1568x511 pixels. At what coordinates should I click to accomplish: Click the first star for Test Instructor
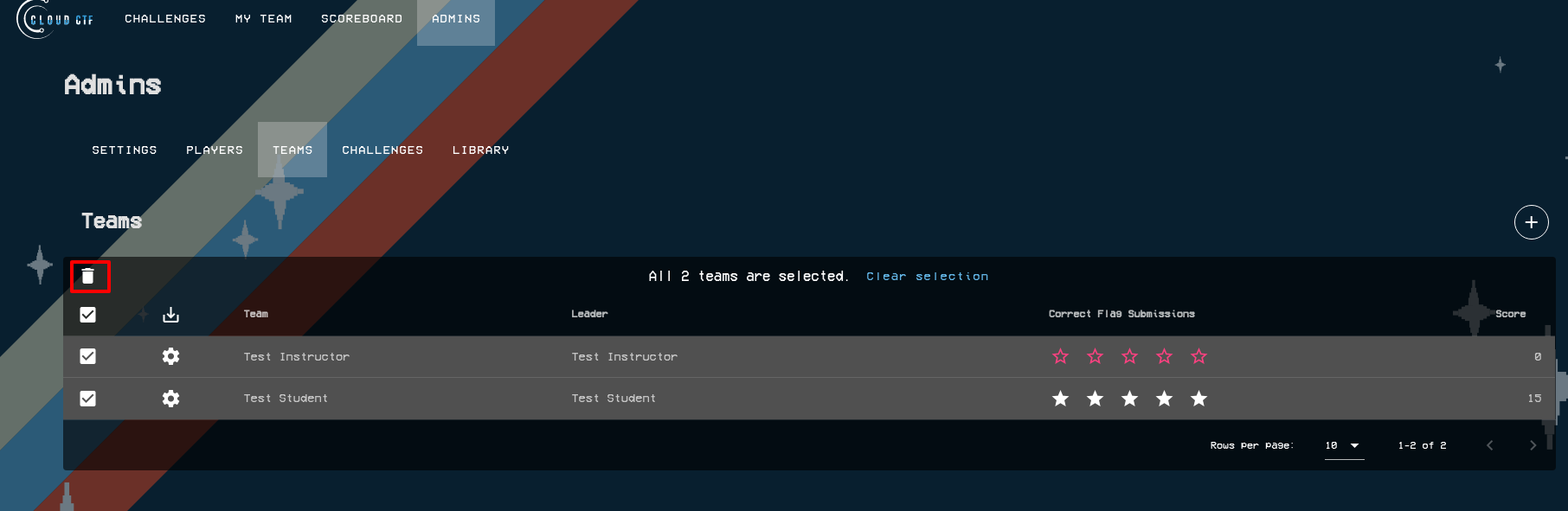point(1060,356)
